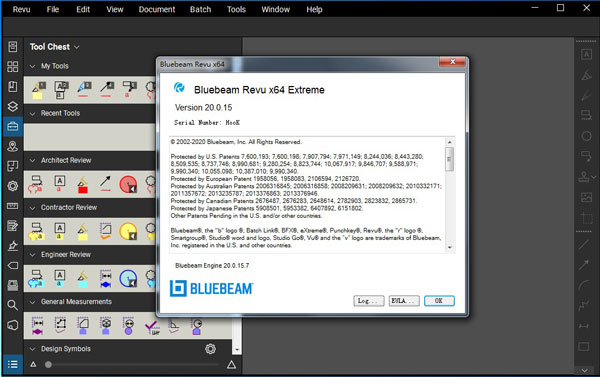Click the patents text scrollbar thumb

(450, 159)
